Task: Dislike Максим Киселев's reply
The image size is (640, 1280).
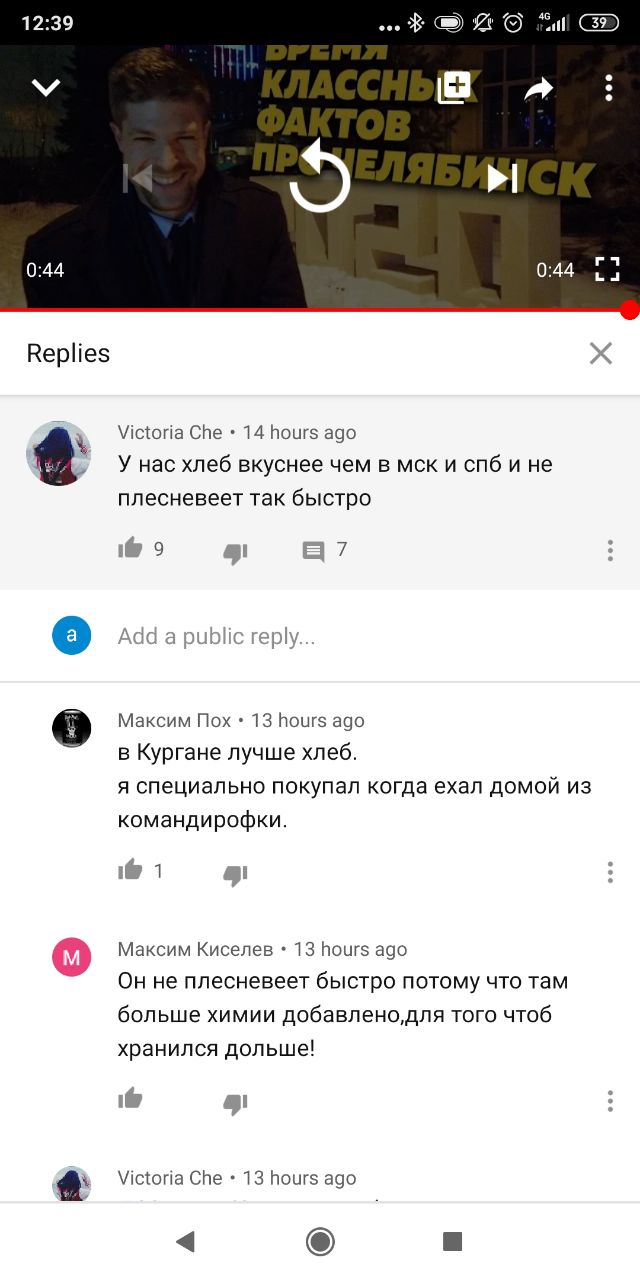Action: (x=235, y=1103)
